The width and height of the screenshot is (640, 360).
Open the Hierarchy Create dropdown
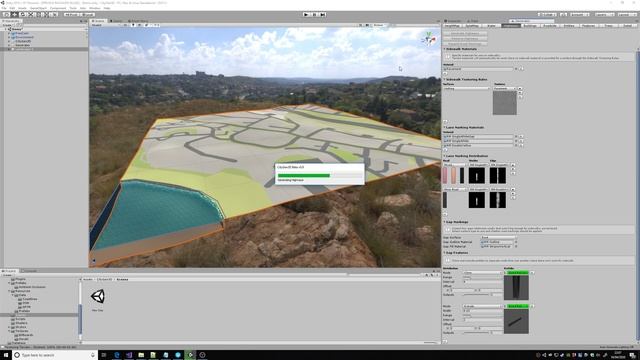(7, 25)
